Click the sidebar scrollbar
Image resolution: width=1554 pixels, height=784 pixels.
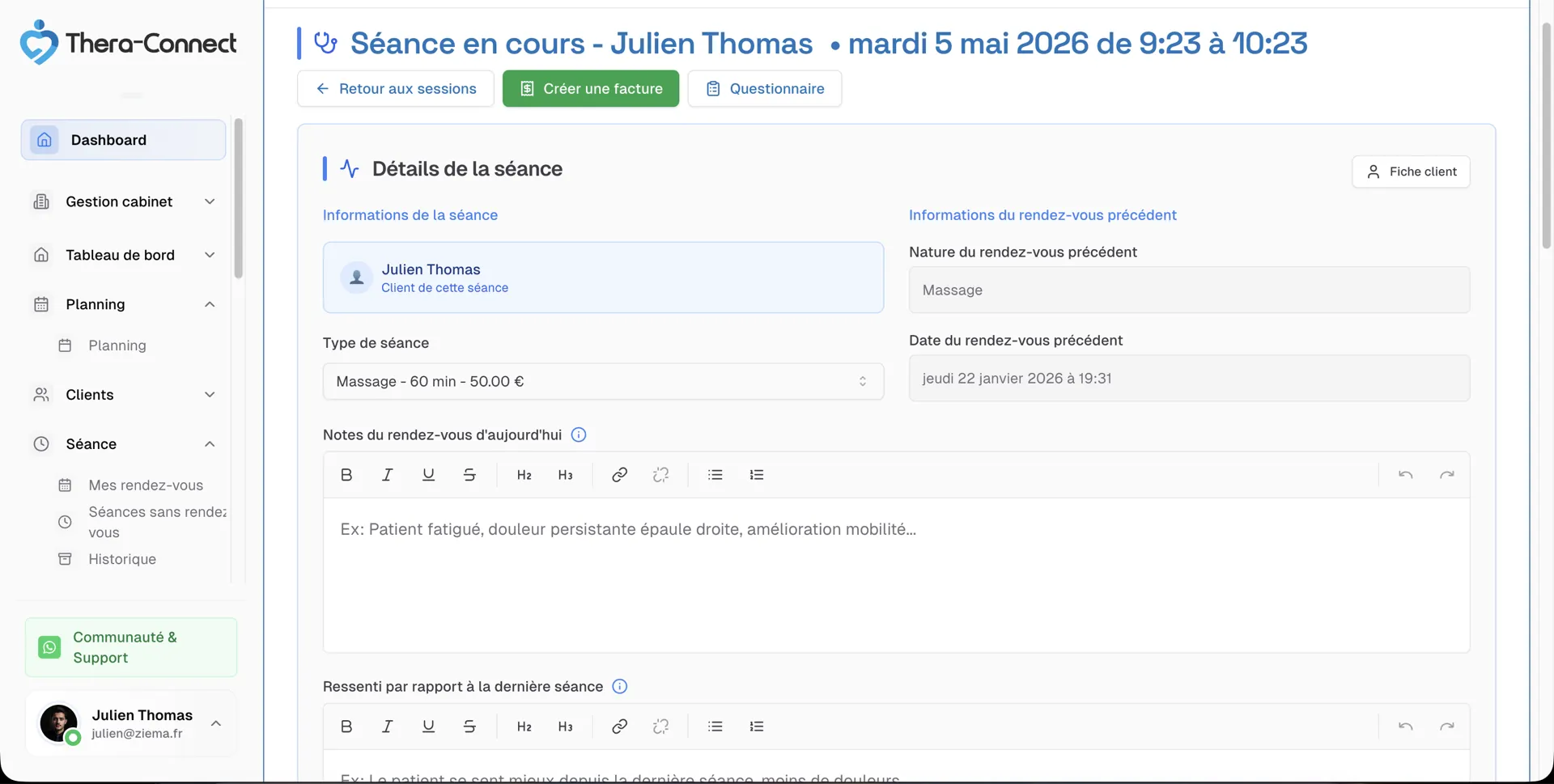pyautogui.click(x=238, y=198)
